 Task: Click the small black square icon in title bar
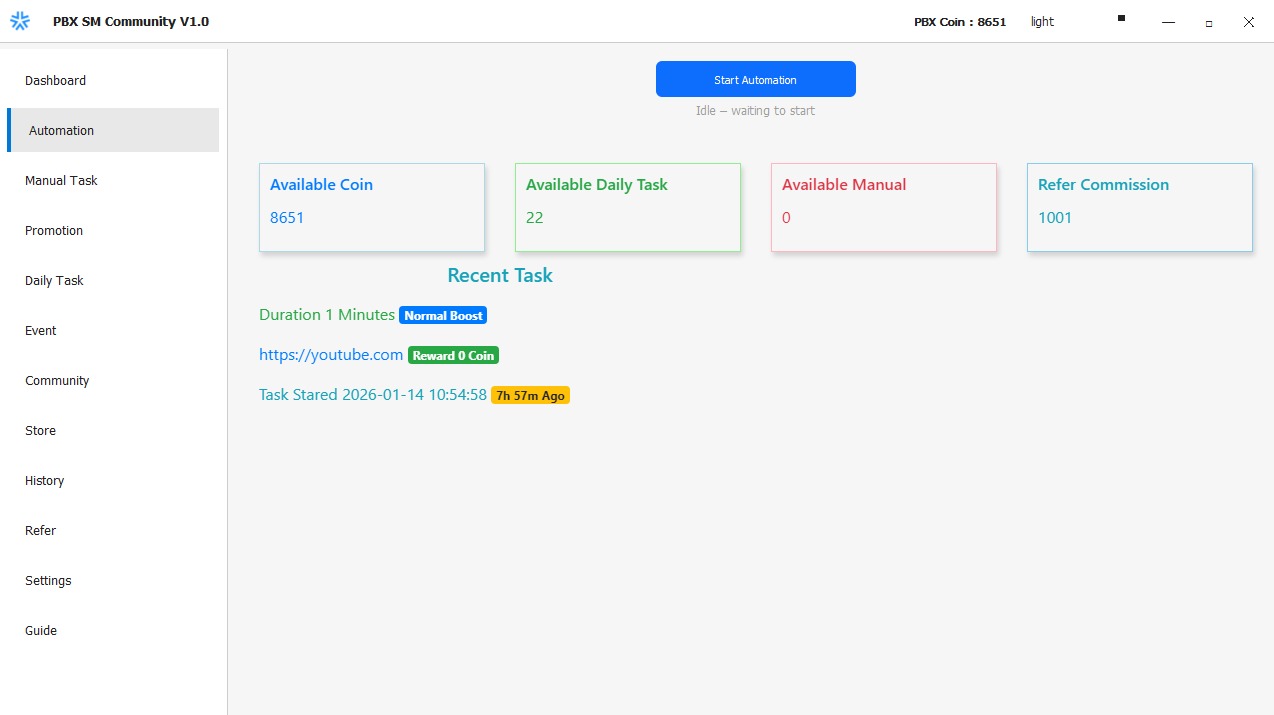1121,18
